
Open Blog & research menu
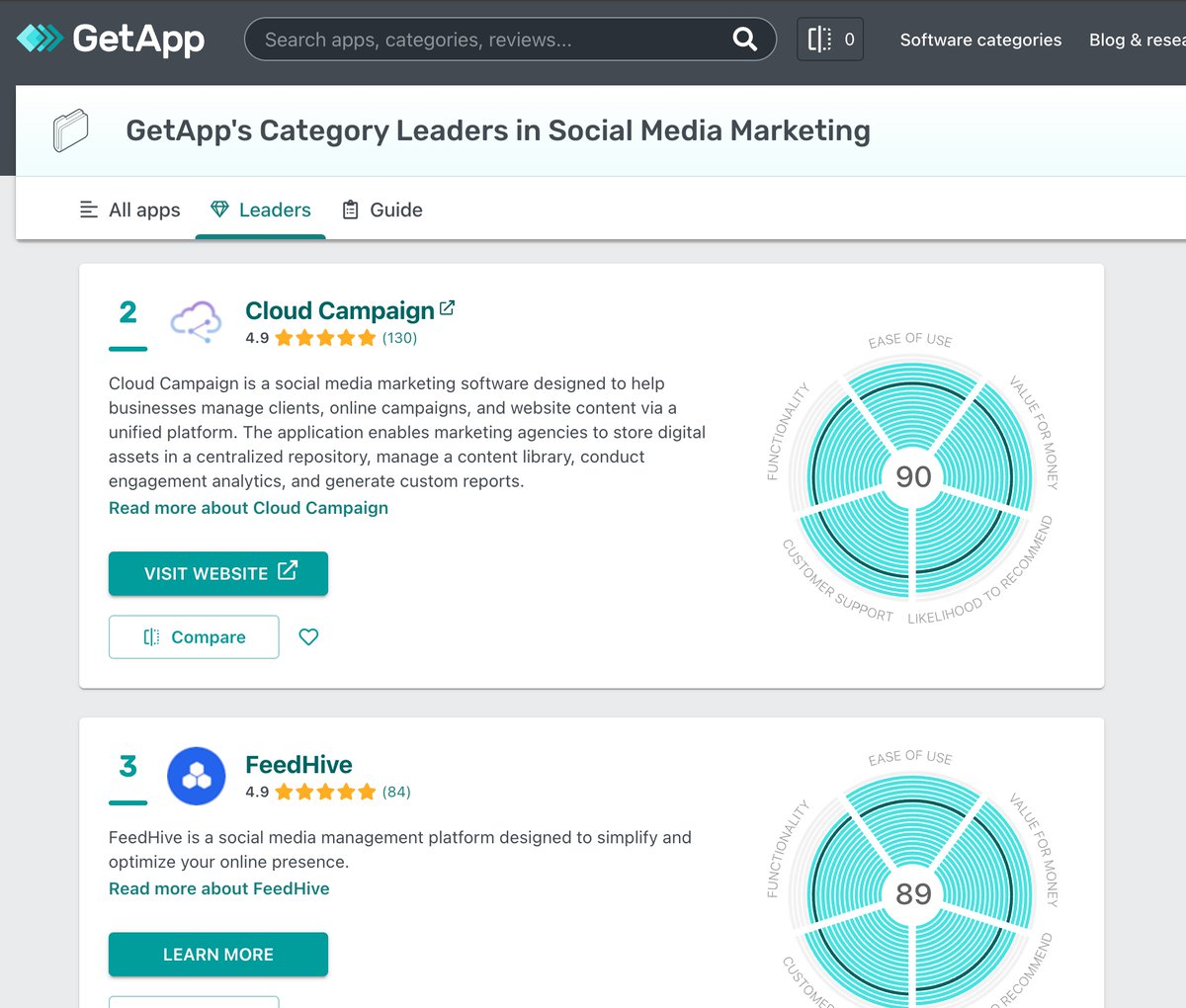click(x=1137, y=40)
